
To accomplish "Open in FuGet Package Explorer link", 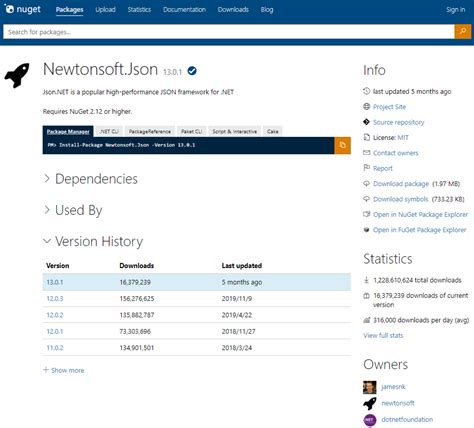I will point(420,230).
